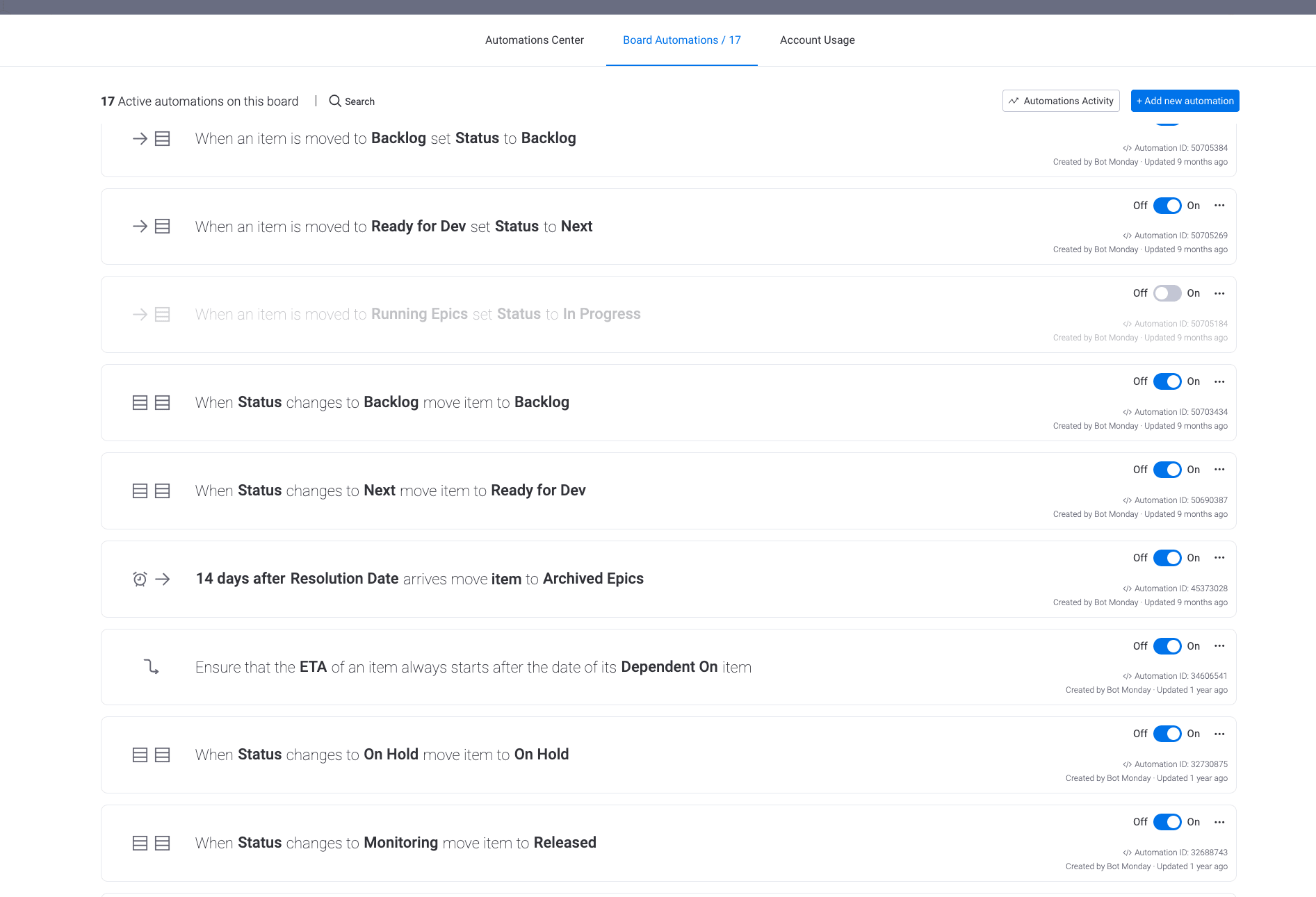Open three-dot menu for On Hold automation

pyautogui.click(x=1219, y=734)
